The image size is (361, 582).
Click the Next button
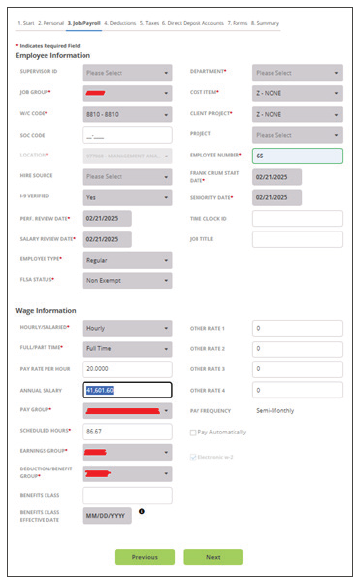(213, 557)
